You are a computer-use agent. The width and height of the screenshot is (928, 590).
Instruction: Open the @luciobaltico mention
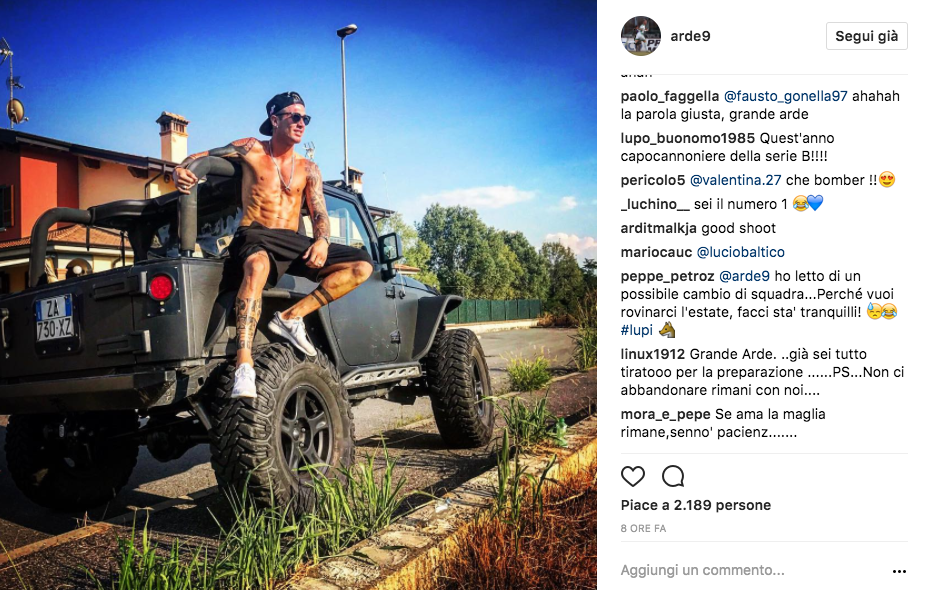coord(740,252)
